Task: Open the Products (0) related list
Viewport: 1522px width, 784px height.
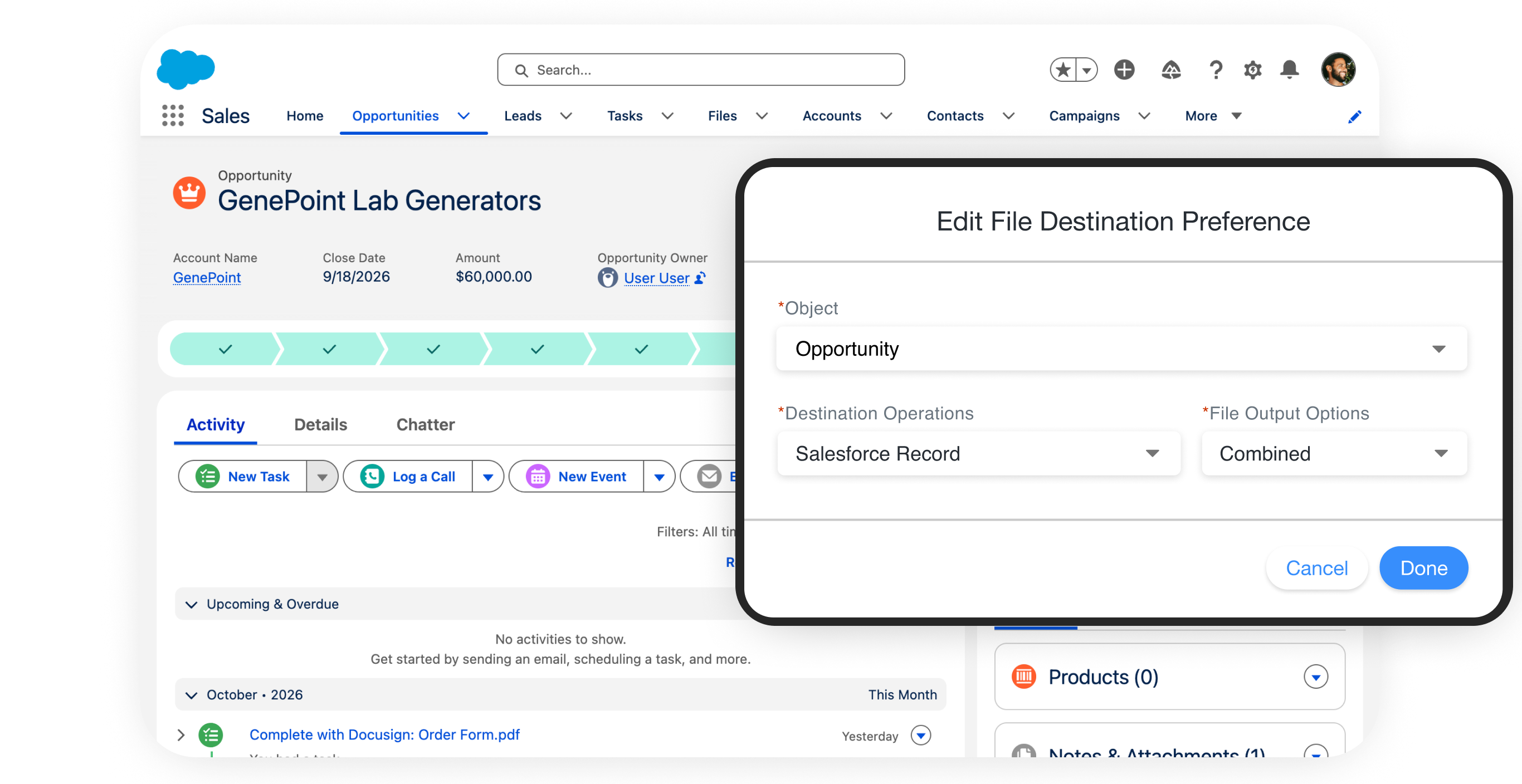Action: [1103, 677]
